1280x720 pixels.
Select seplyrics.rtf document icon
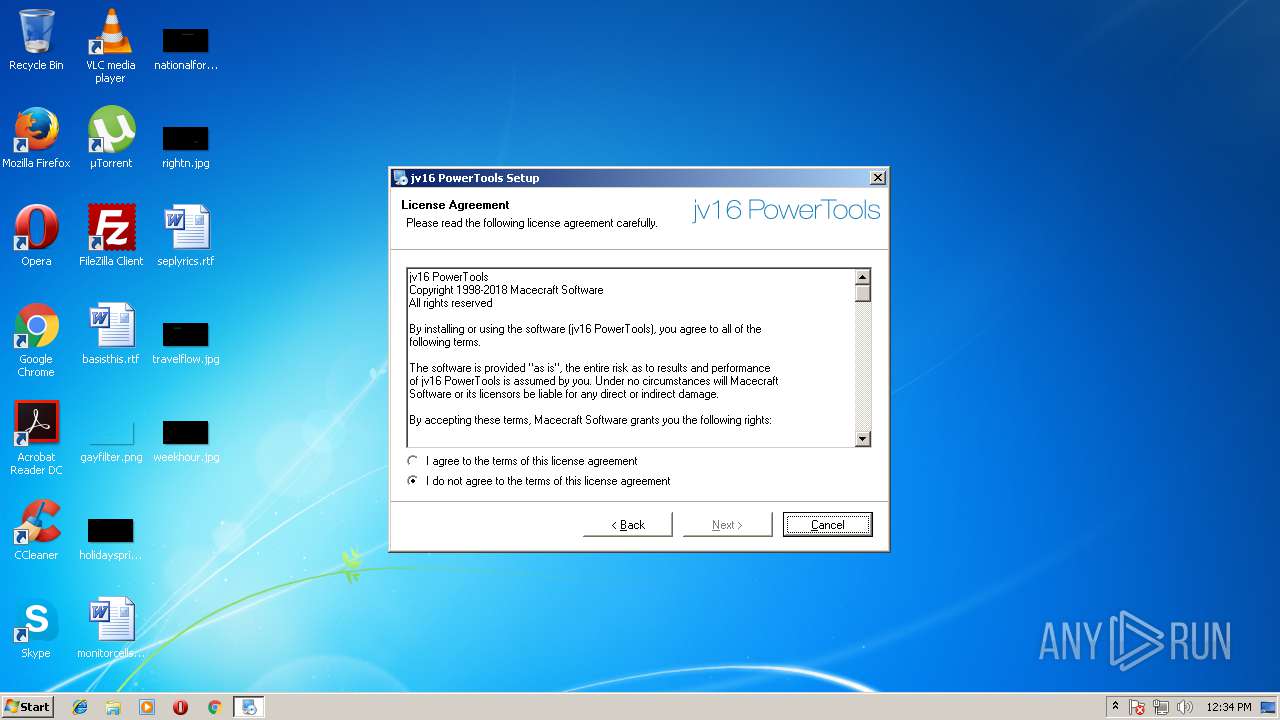pos(186,236)
